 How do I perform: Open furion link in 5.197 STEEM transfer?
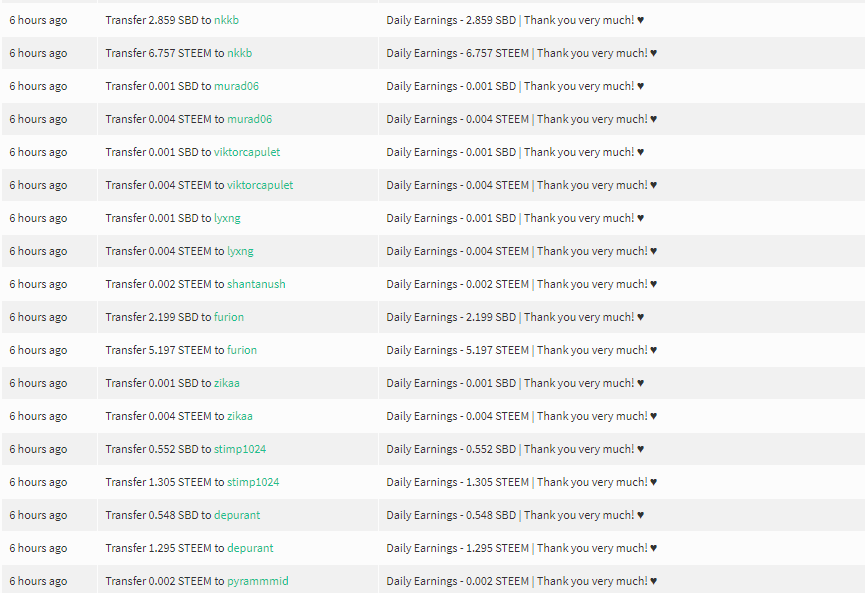242,351
